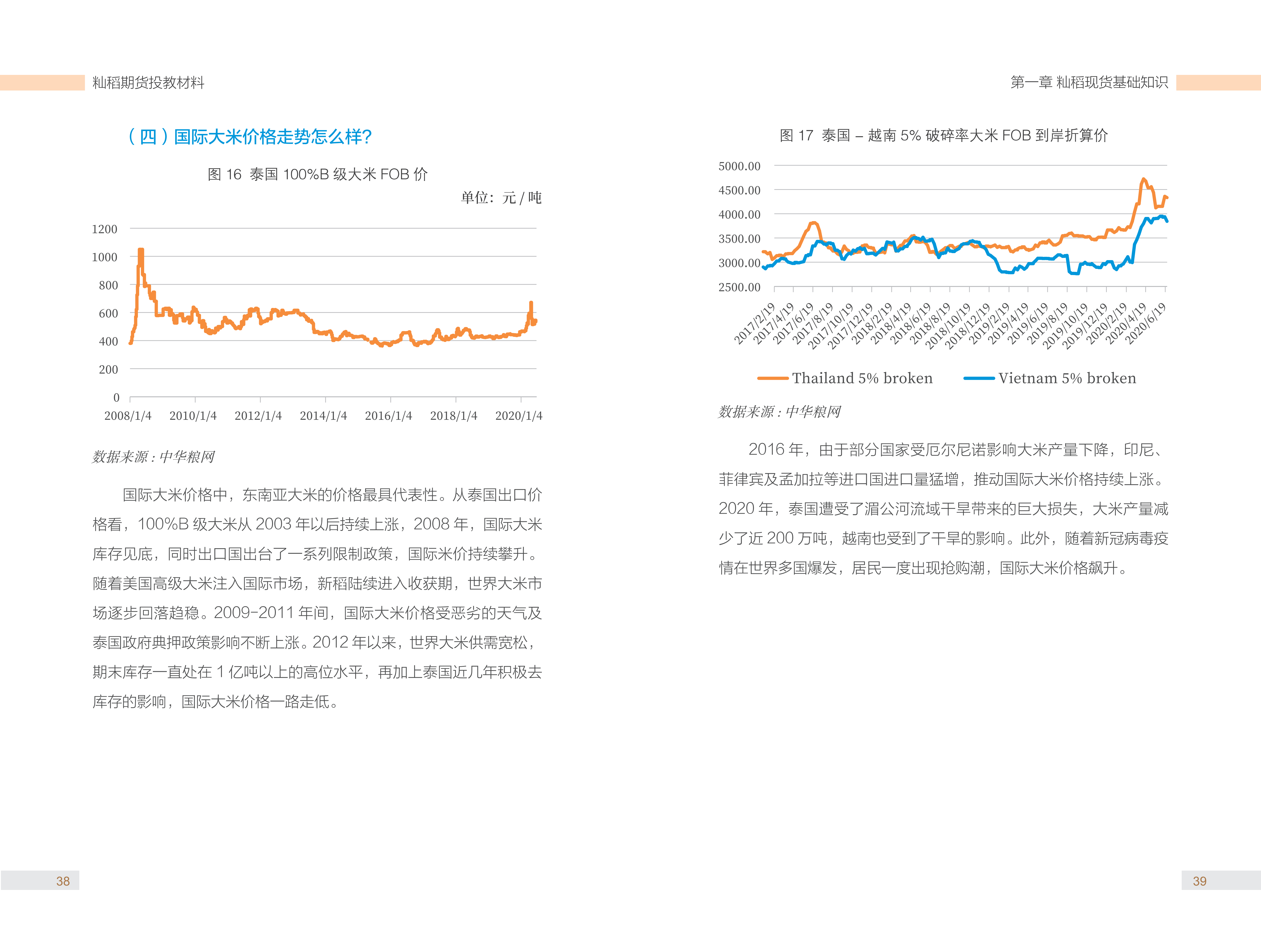Screen dimensions: 1261x952
Task: Click the rotated x-axis date '2017/2/19' in figure 17
Action: pyautogui.click(x=755, y=323)
